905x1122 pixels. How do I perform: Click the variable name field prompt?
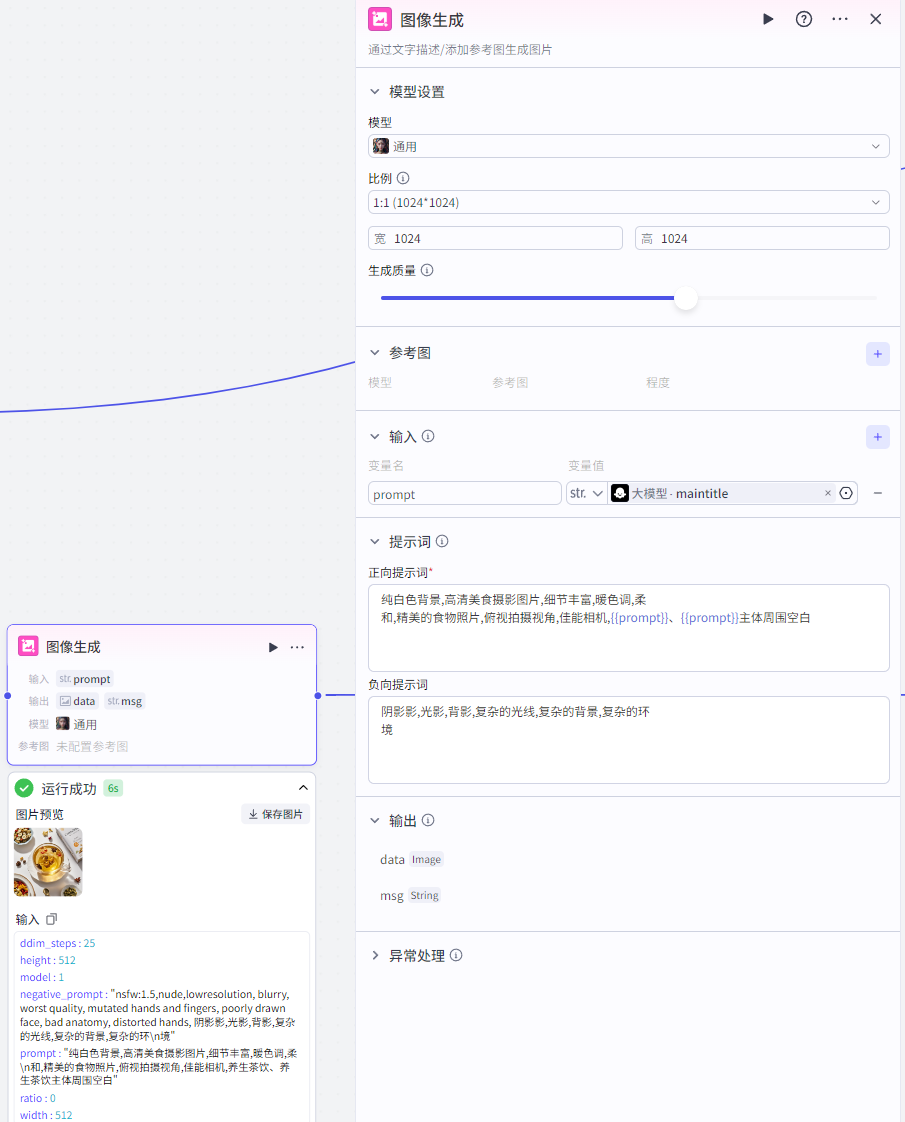(x=464, y=494)
